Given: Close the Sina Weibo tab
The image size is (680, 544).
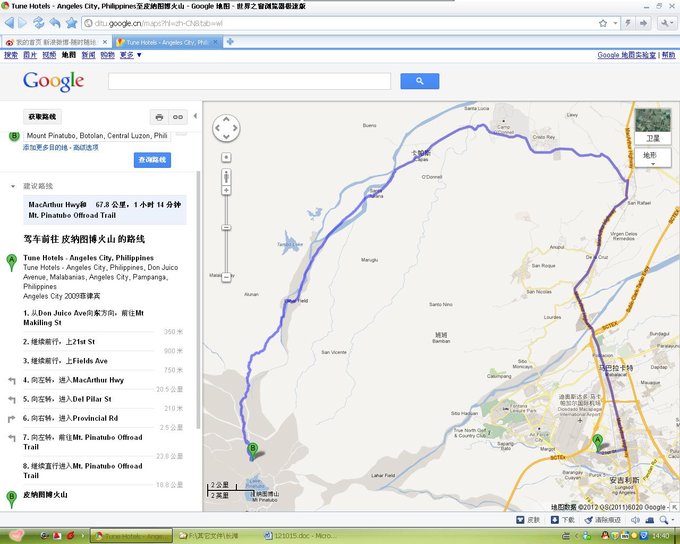Looking at the screenshot, I should (105, 42).
